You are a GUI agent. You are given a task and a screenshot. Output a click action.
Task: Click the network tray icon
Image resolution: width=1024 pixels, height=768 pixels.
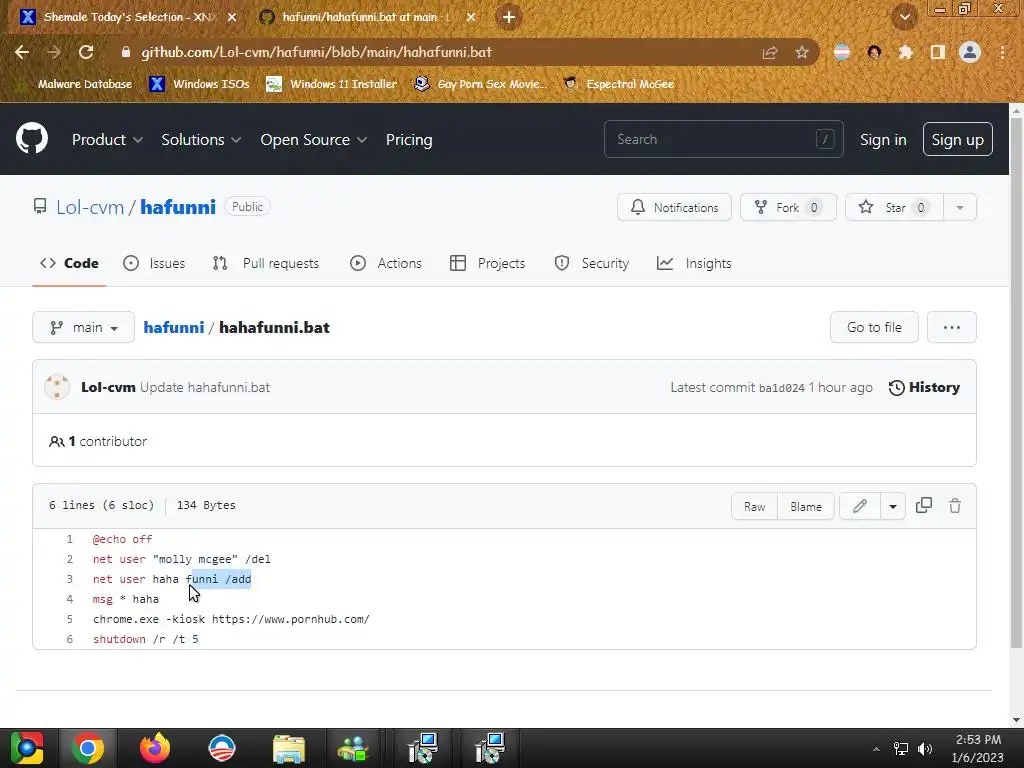pos(901,748)
